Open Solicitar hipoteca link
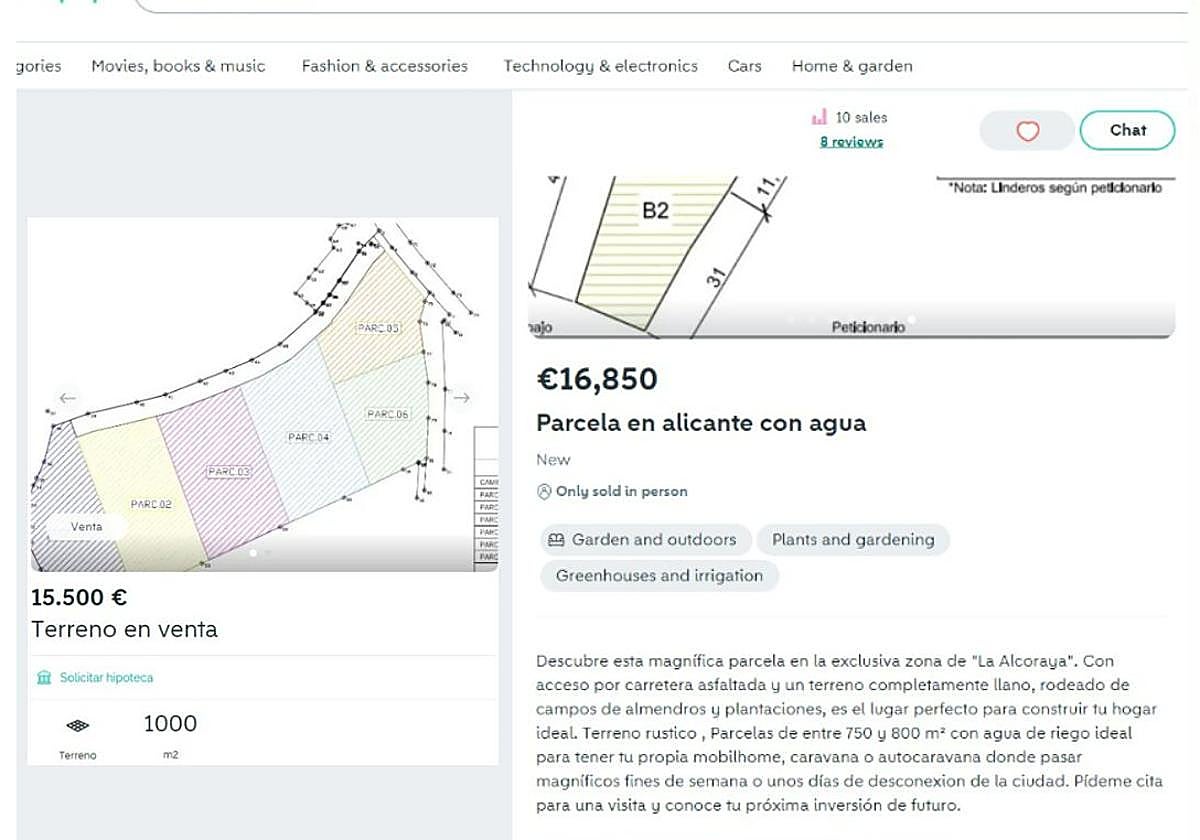Image resolution: width=1200 pixels, height=840 pixels. tap(106, 678)
